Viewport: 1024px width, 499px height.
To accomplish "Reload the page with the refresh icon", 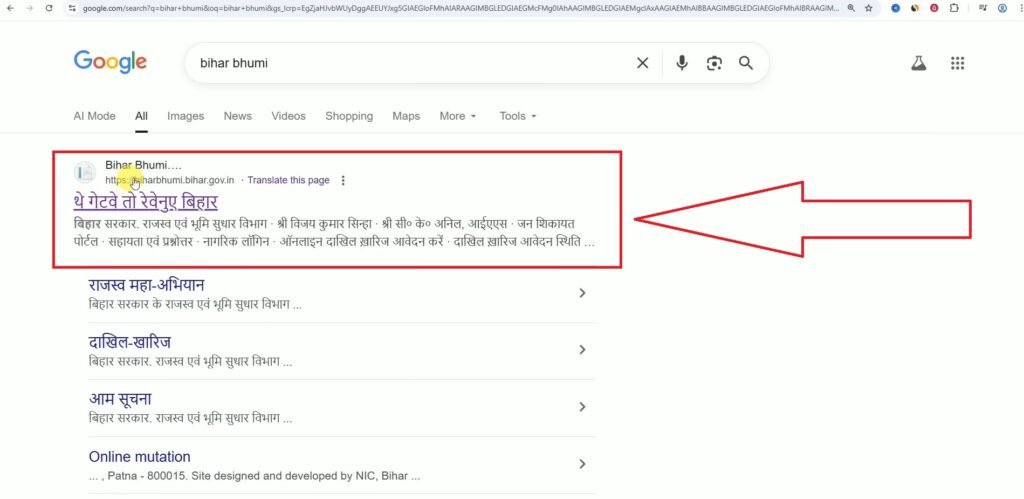I will pos(49,8).
